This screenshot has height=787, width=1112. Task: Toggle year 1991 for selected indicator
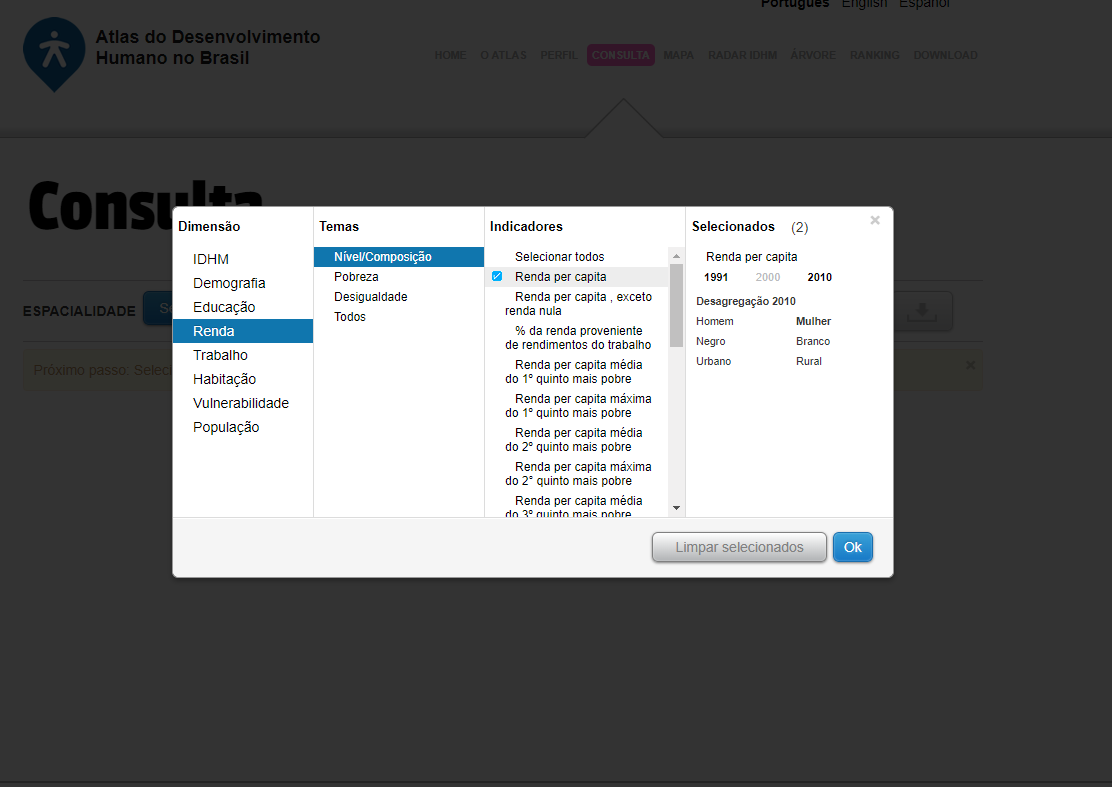pos(716,278)
